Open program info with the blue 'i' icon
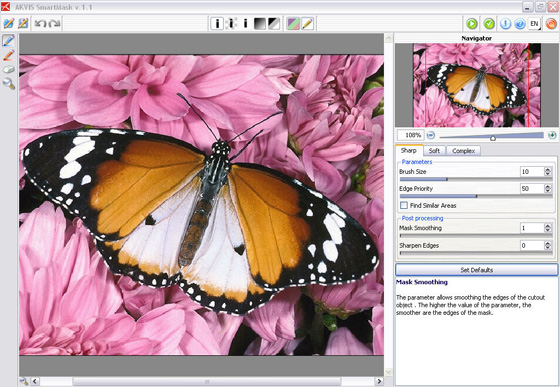The width and height of the screenshot is (560, 387). pos(505,24)
